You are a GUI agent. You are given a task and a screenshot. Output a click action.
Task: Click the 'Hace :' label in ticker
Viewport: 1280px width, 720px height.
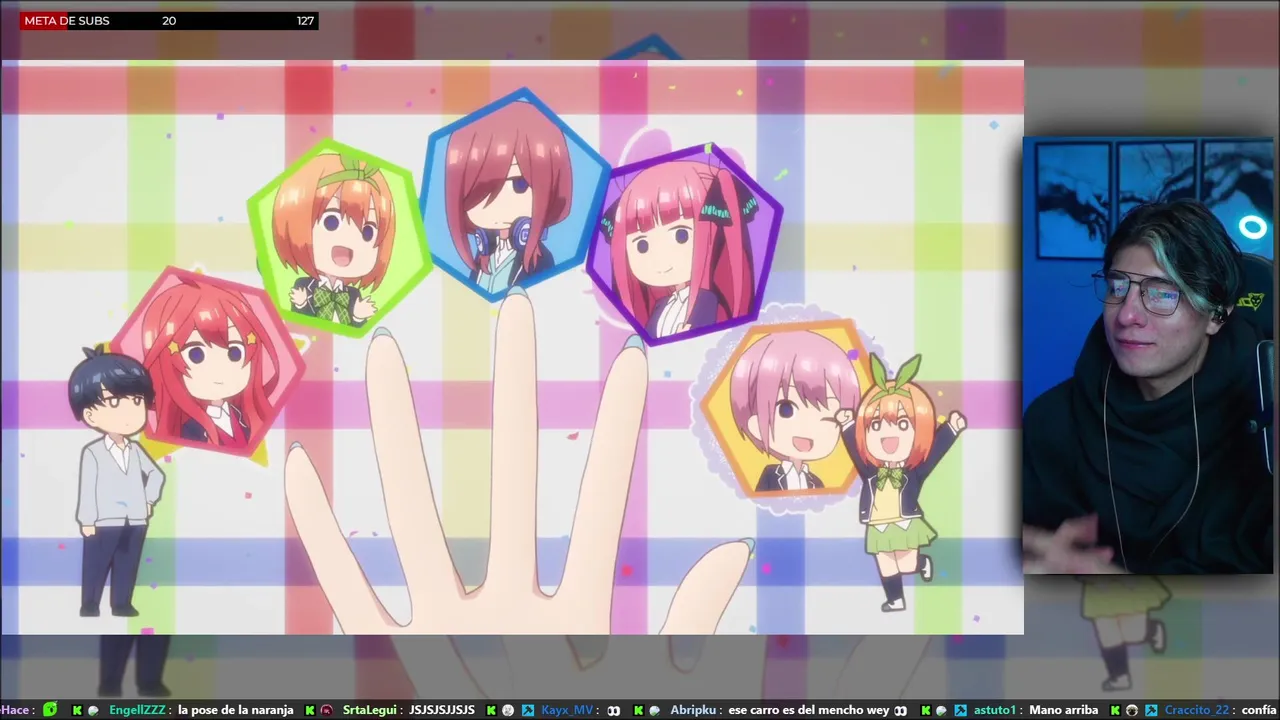(x=18, y=710)
